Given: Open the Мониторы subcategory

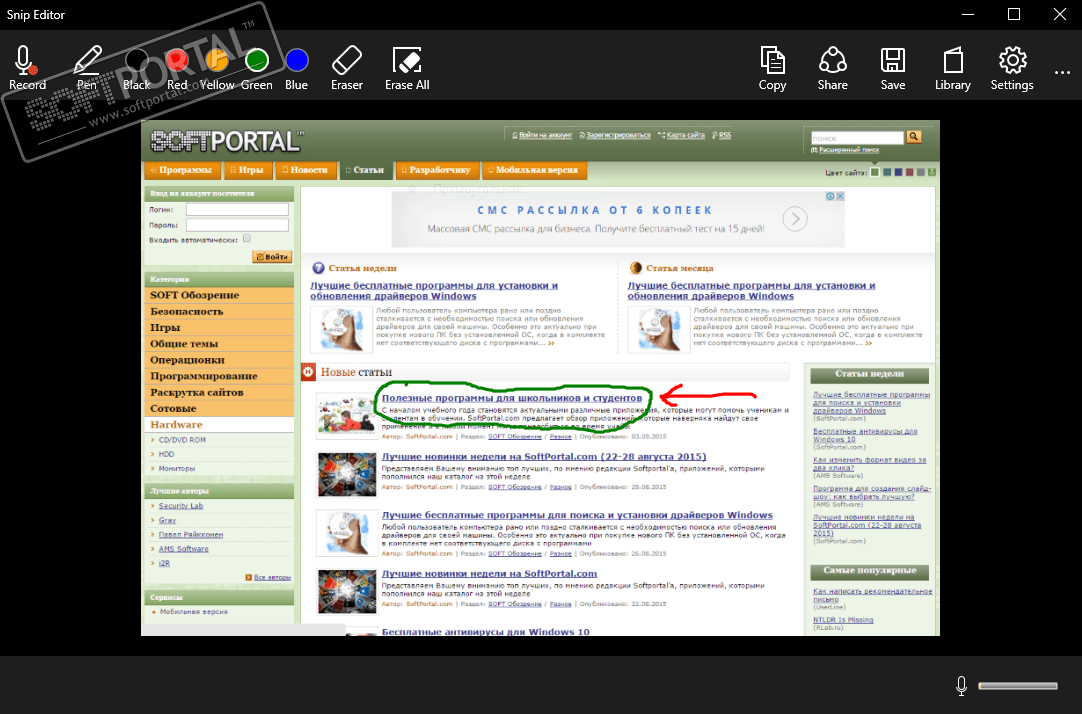Looking at the screenshot, I should (x=177, y=468).
